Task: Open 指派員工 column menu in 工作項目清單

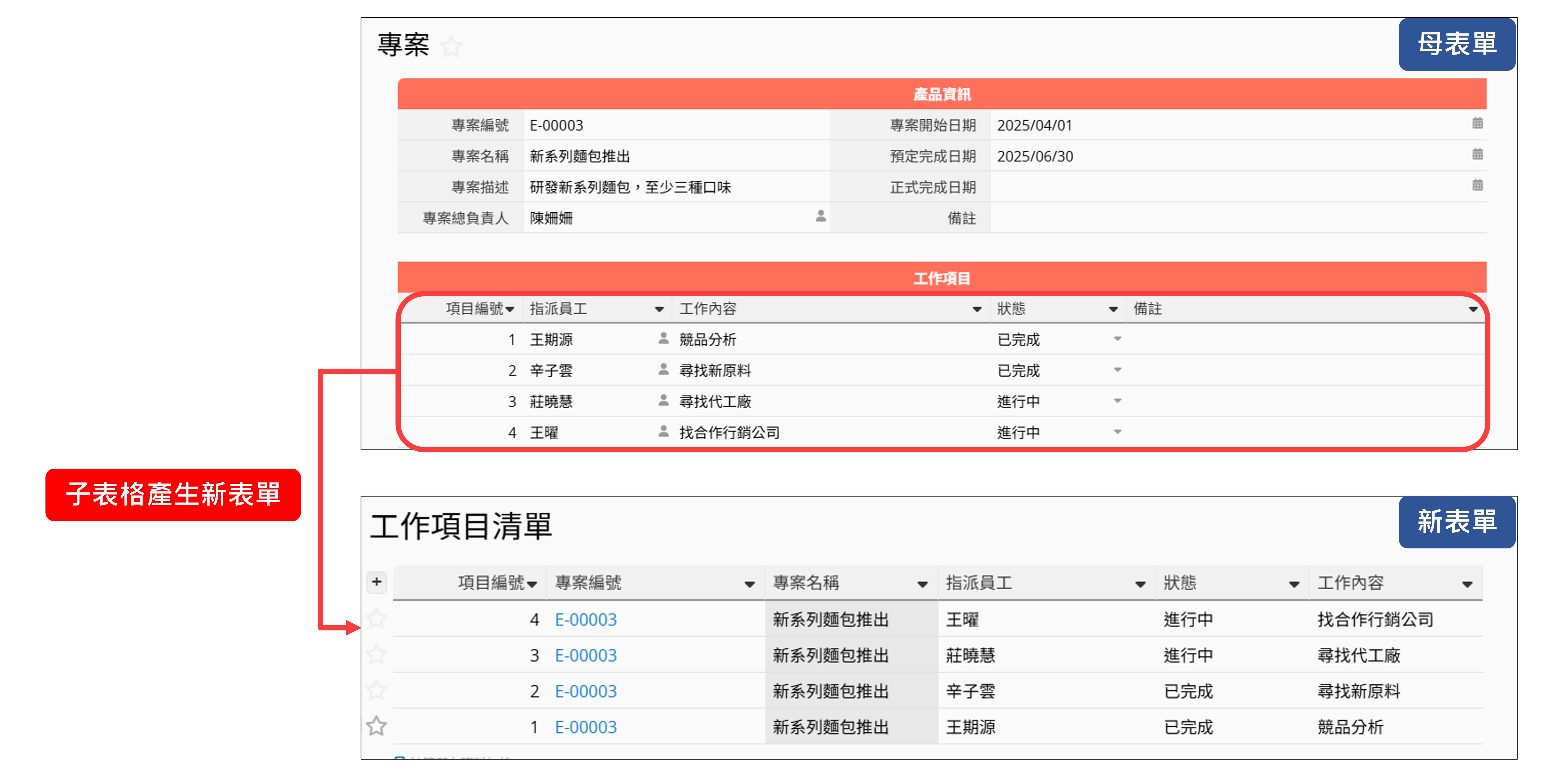Action: (1140, 584)
